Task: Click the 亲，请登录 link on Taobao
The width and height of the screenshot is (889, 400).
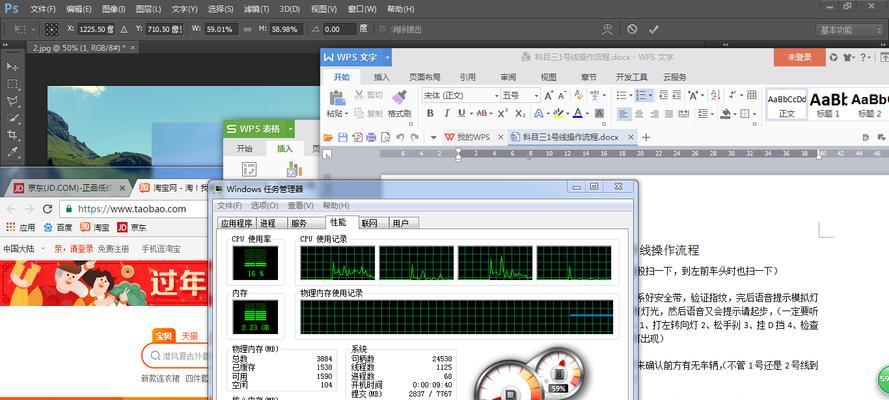Action: (x=74, y=249)
